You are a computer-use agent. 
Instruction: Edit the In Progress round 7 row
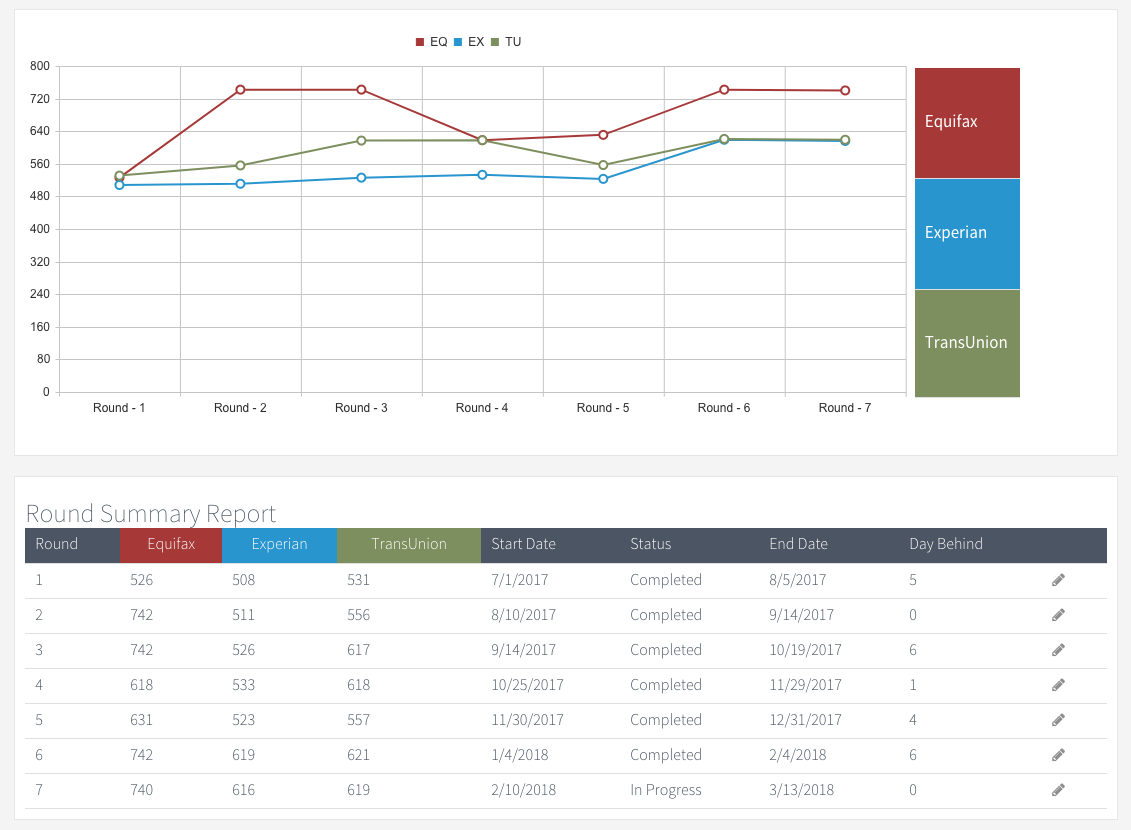click(x=1058, y=790)
